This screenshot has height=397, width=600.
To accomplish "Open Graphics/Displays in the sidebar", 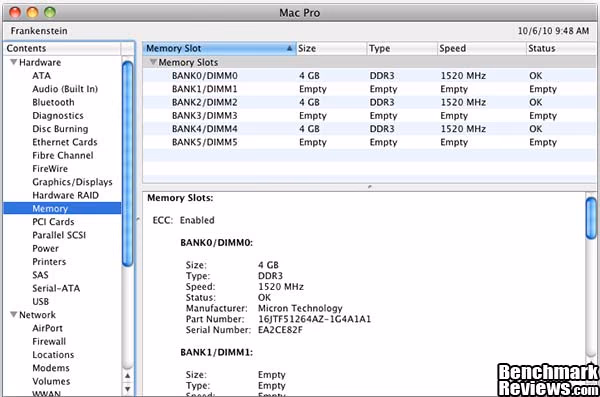I will (72, 182).
